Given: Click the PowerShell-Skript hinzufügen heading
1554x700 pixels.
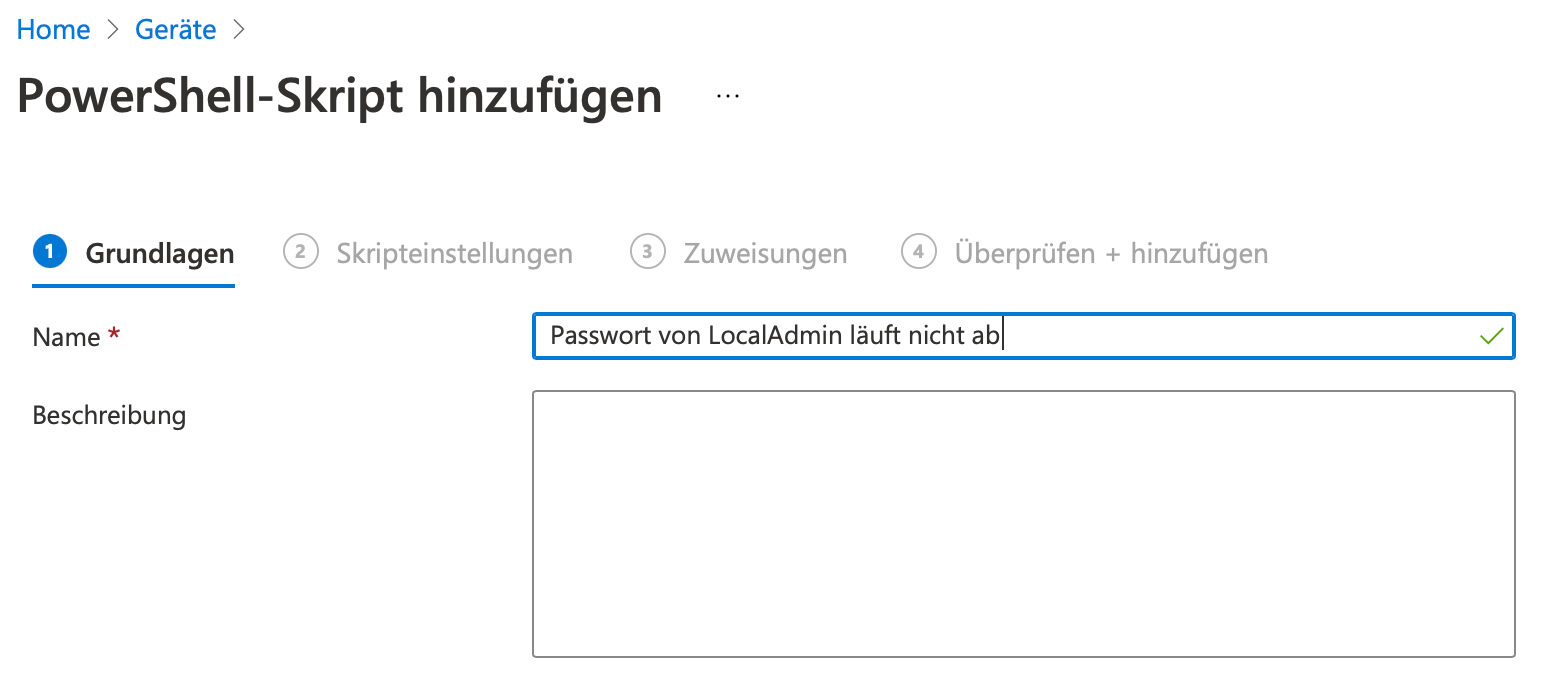Looking at the screenshot, I should click(337, 95).
